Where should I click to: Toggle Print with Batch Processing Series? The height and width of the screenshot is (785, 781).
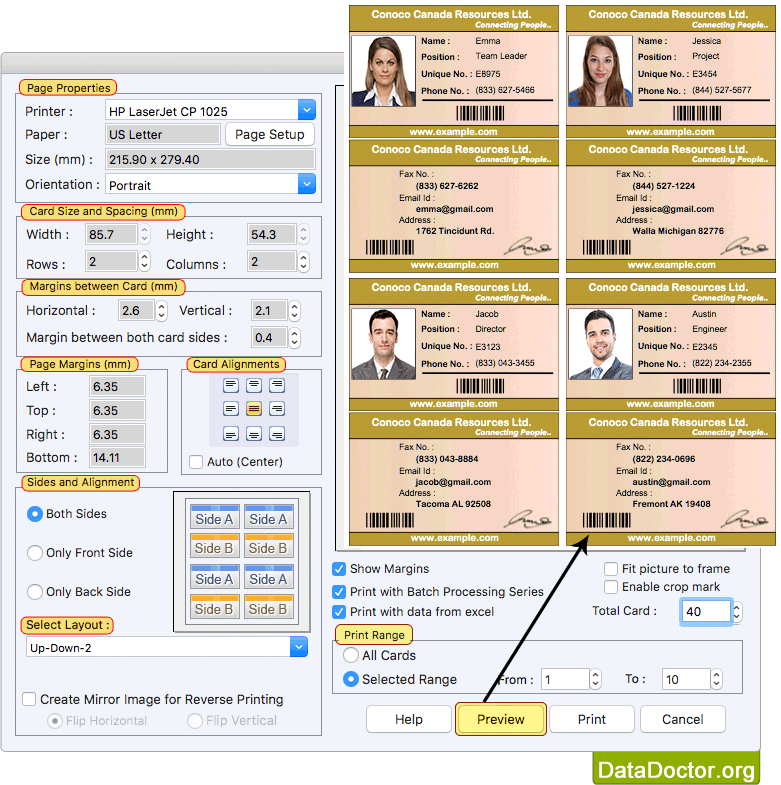339,592
